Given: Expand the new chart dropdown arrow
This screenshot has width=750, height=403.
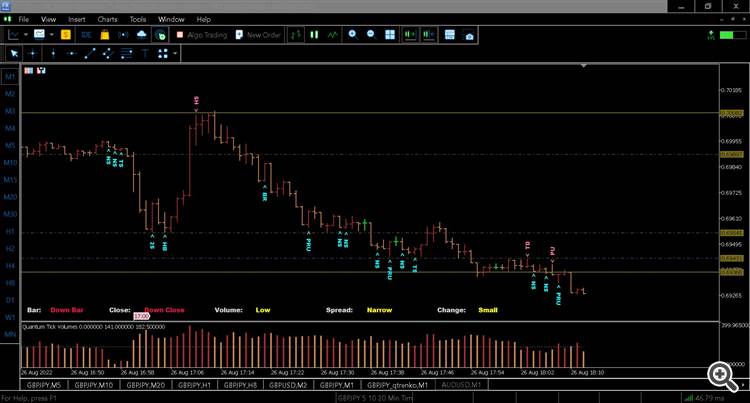Looking at the screenshot, I should (x=25, y=35).
